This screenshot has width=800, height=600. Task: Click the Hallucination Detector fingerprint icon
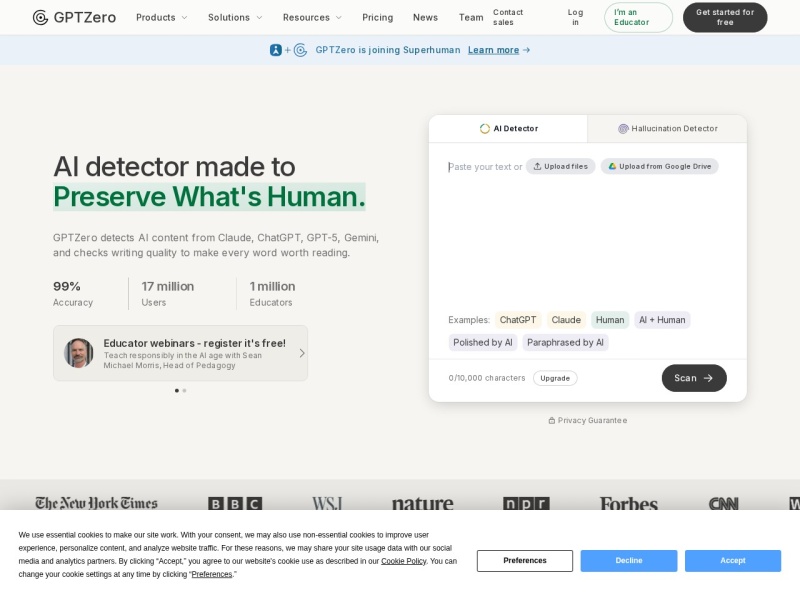(623, 129)
